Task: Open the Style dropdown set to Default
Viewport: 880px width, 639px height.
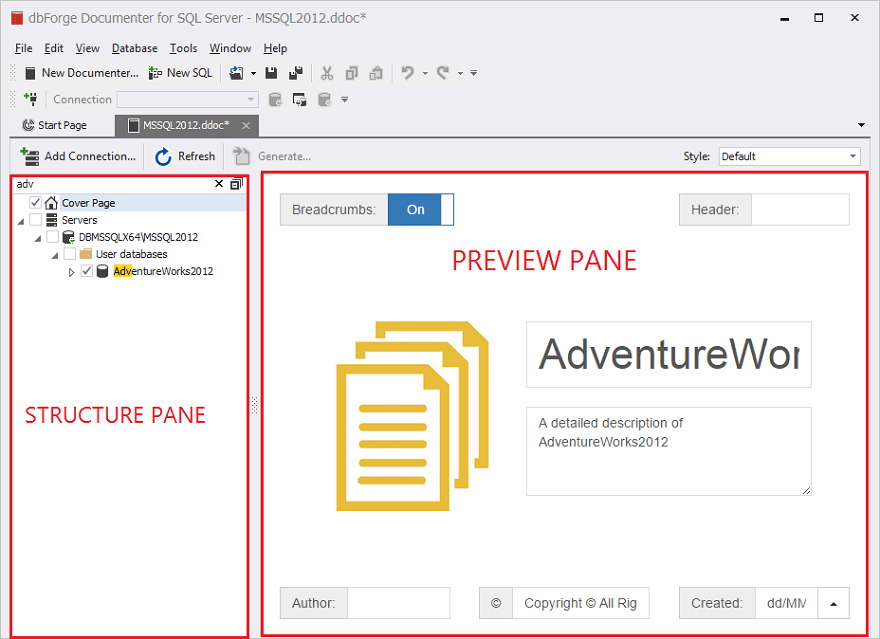Action: point(790,157)
